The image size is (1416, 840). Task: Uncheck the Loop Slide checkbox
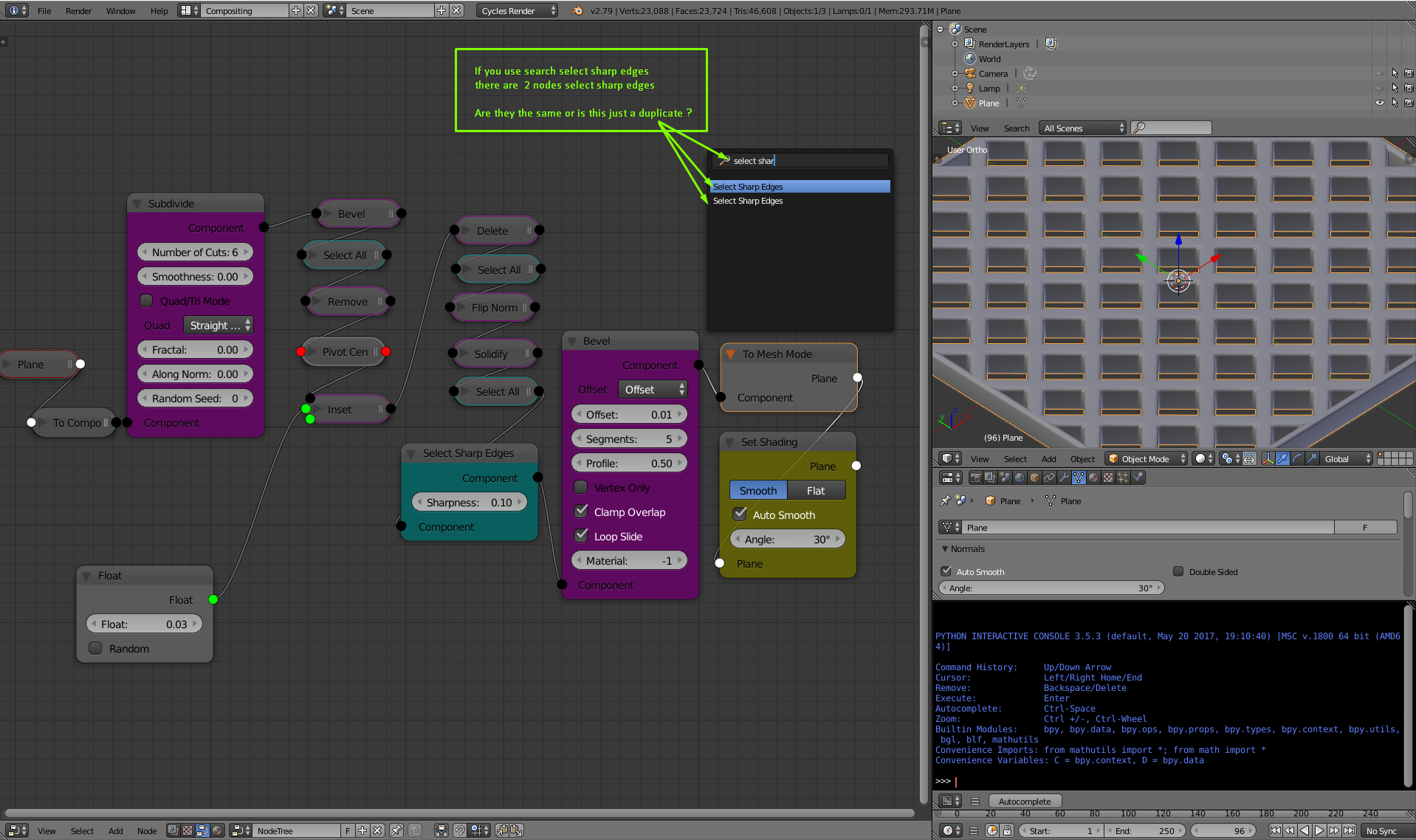(581, 535)
